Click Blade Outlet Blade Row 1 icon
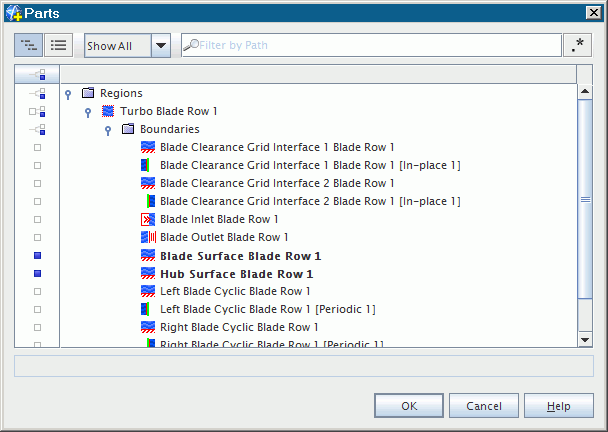 pyautogui.click(x=148, y=237)
